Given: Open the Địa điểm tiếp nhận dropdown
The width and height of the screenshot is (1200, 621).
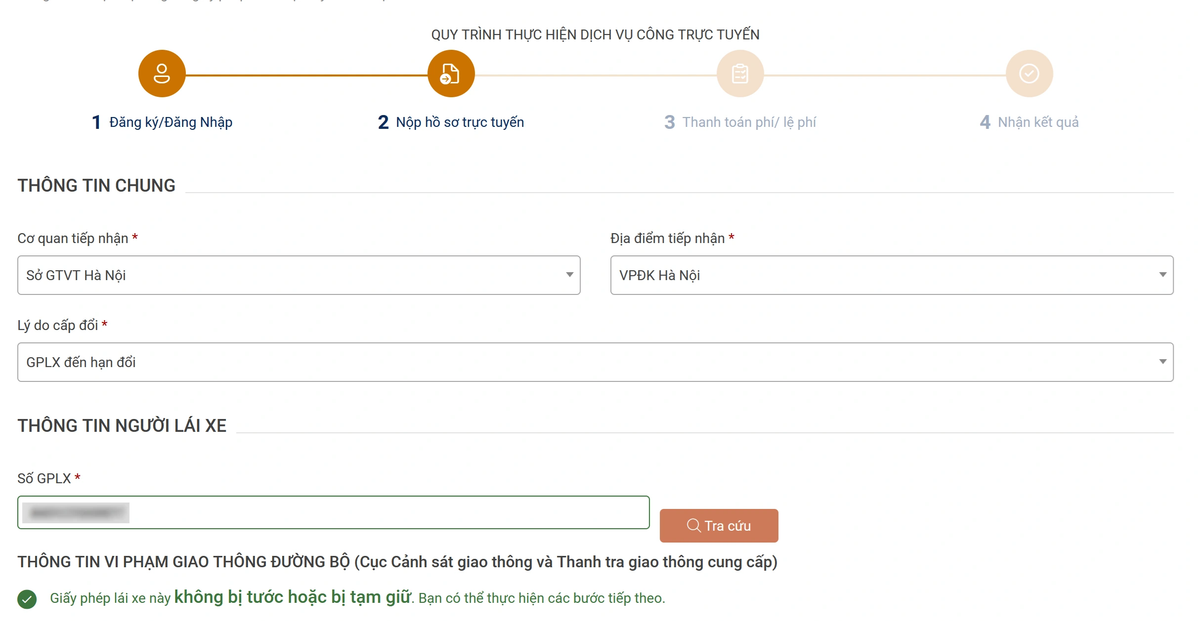Looking at the screenshot, I should pos(891,274).
